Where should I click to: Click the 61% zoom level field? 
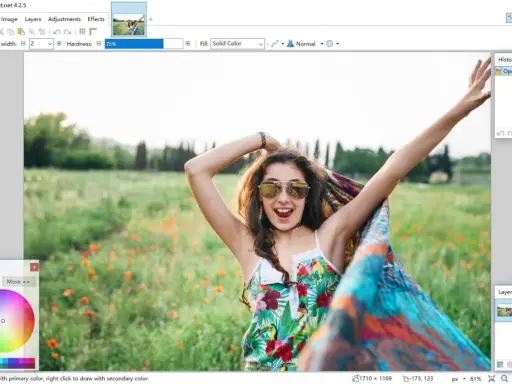point(475,379)
